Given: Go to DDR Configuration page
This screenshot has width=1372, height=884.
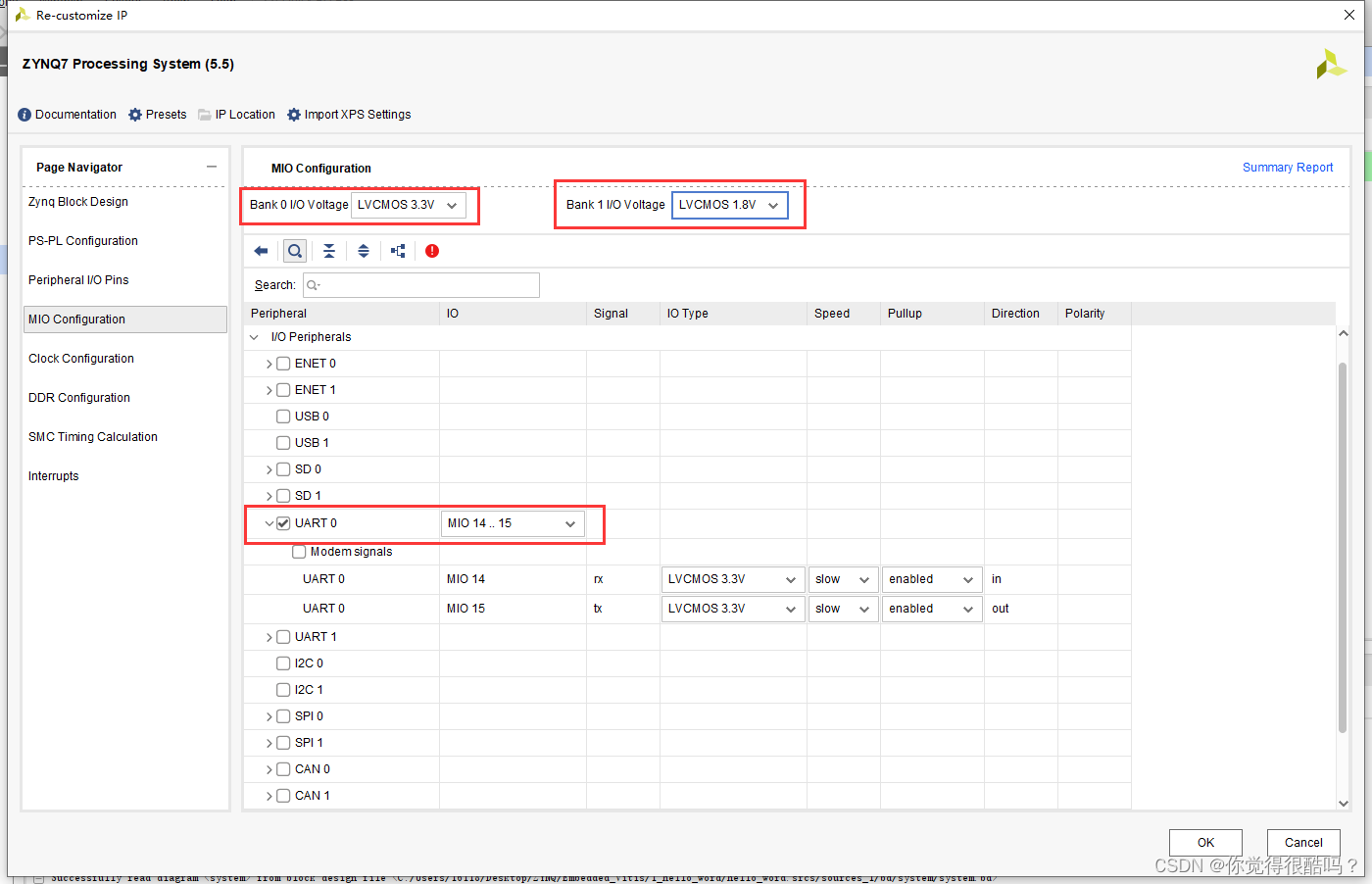Looking at the screenshot, I should click(x=79, y=398).
